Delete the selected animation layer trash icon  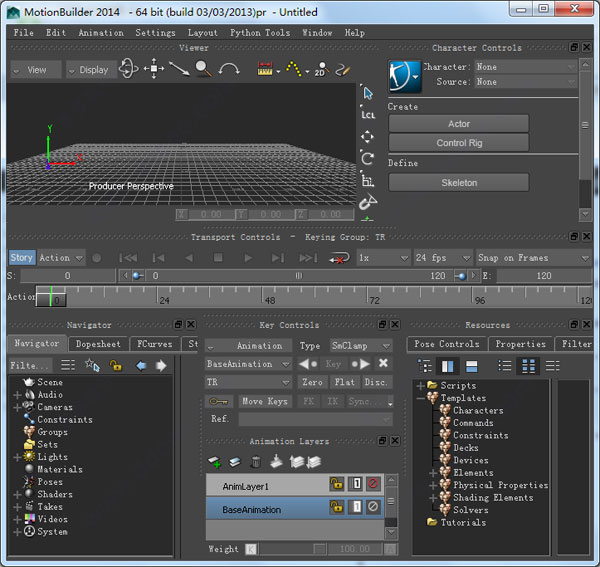coord(256,462)
